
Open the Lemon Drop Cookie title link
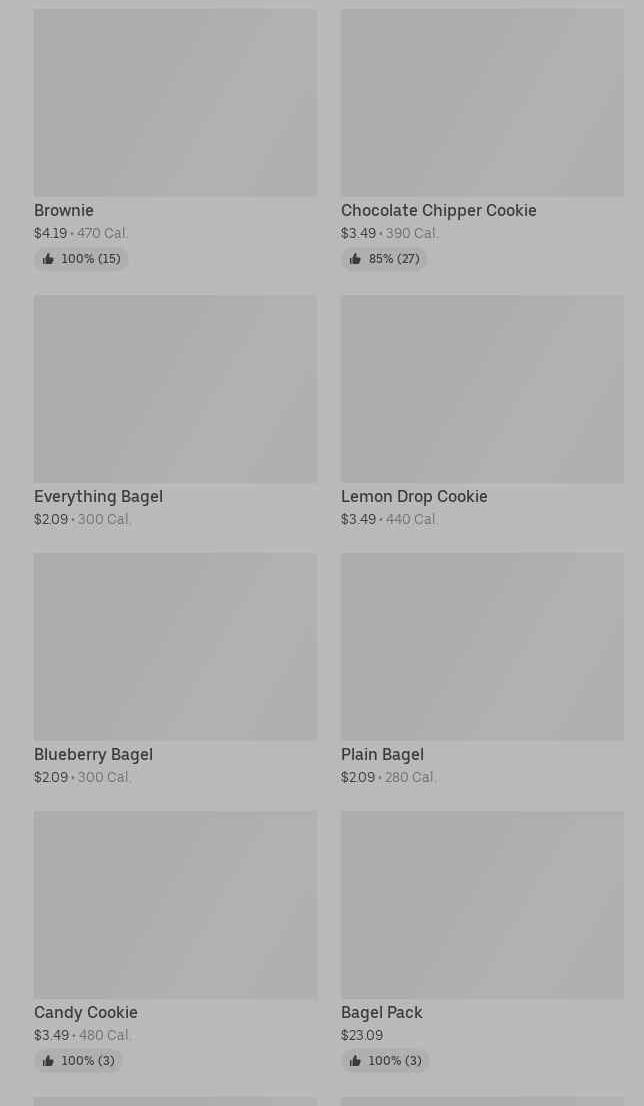(414, 497)
